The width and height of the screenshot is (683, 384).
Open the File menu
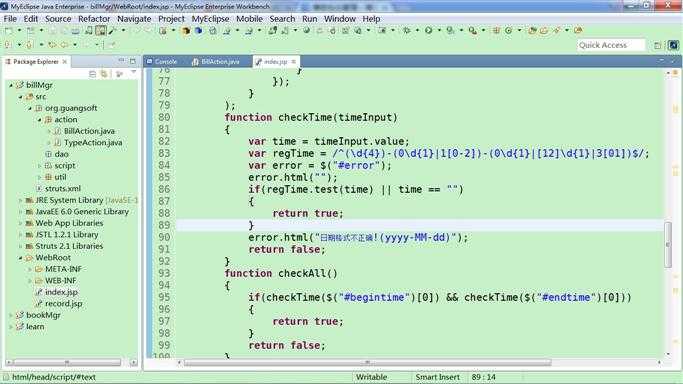pos(10,19)
